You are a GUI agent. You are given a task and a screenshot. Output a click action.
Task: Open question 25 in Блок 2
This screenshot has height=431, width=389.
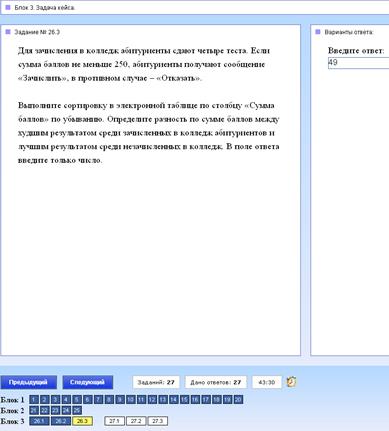[77, 410]
